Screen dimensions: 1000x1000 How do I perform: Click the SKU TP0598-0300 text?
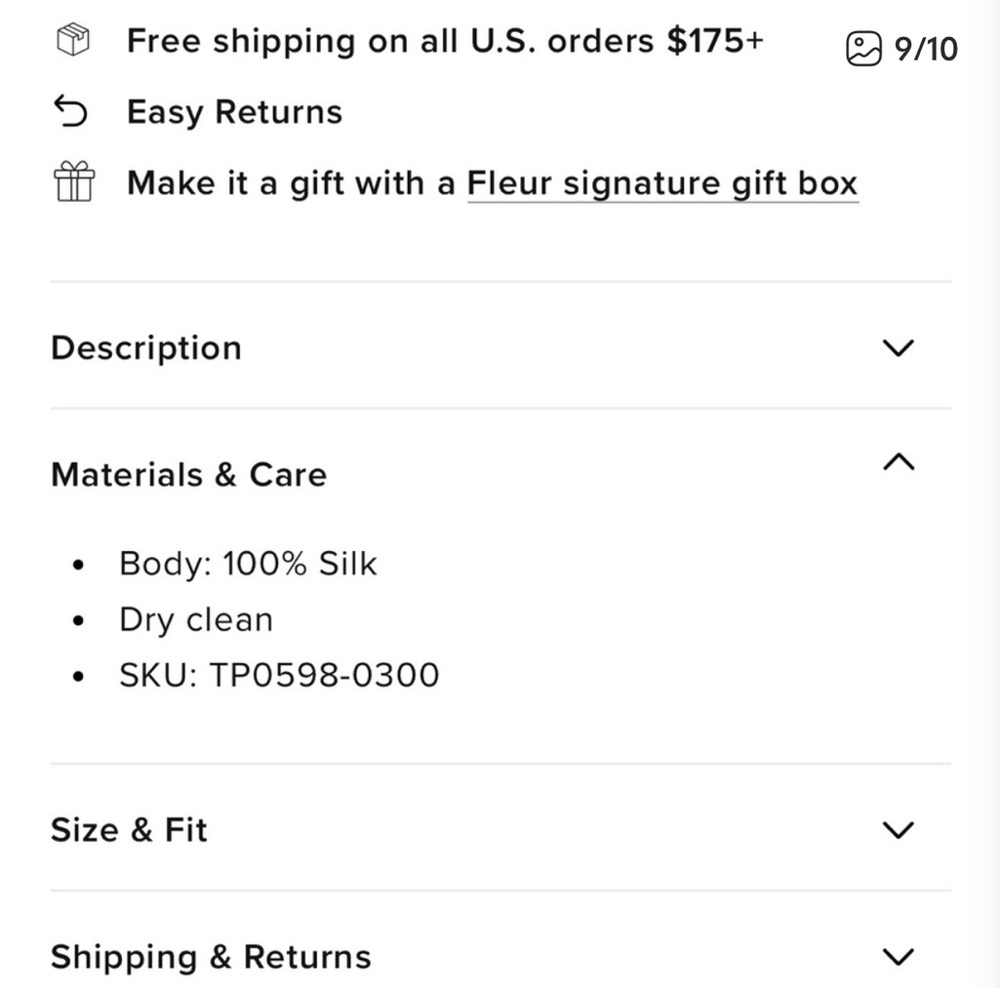(279, 675)
